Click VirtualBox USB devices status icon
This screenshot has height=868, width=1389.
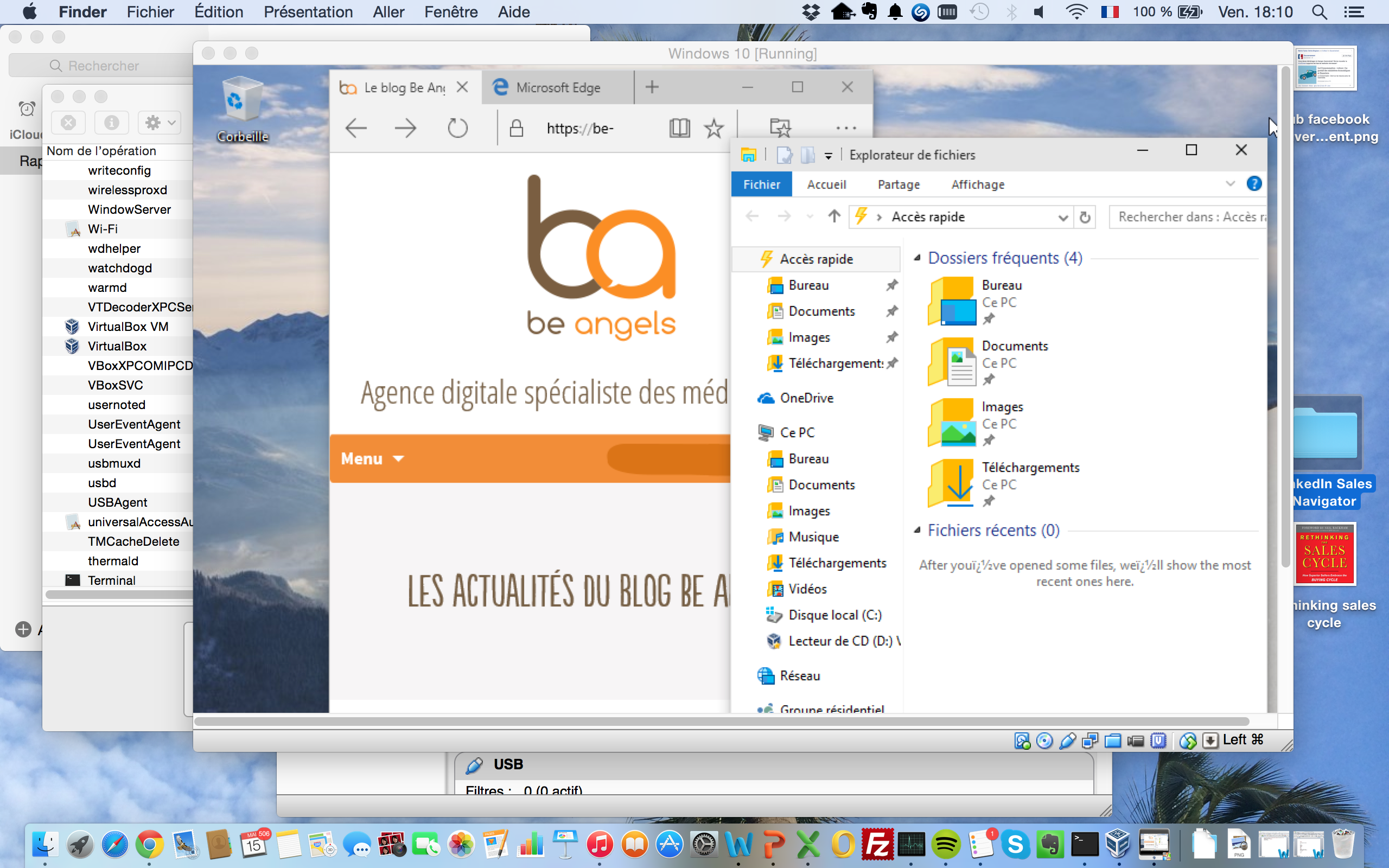tap(1067, 741)
